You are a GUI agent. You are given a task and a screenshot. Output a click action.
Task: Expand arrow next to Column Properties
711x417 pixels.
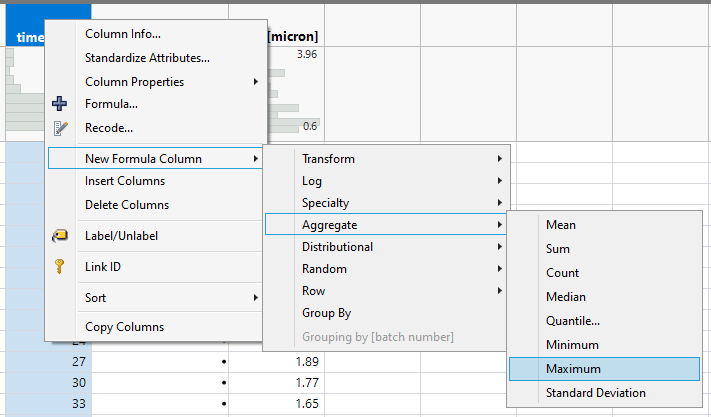pyautogui.click(x=256, y=82)
